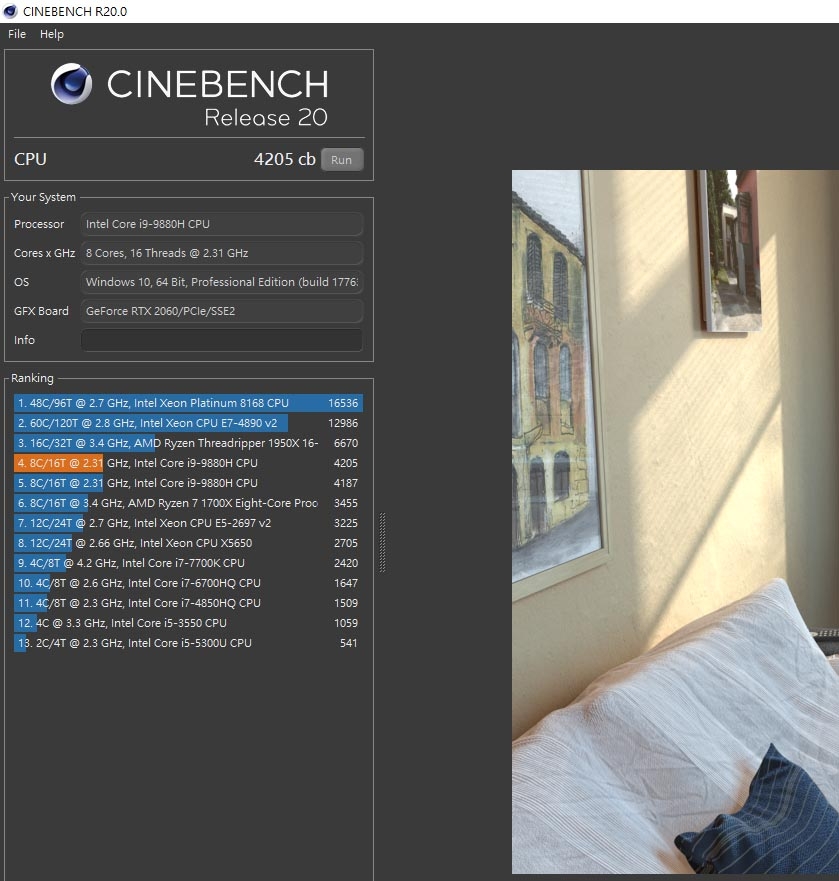Click the Cores x GHz field
839x881 pixels.
pos(221,253)
